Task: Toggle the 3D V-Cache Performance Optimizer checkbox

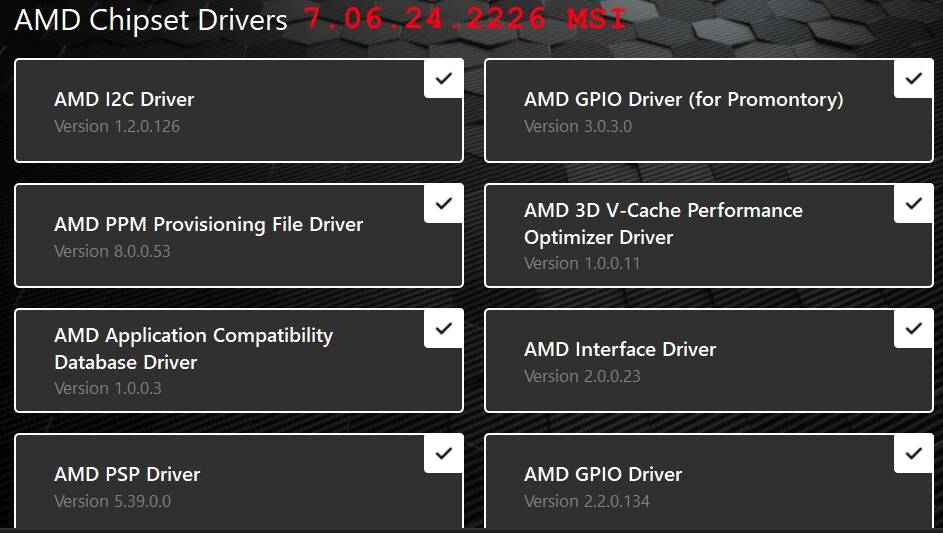Action: pos(913,203)
